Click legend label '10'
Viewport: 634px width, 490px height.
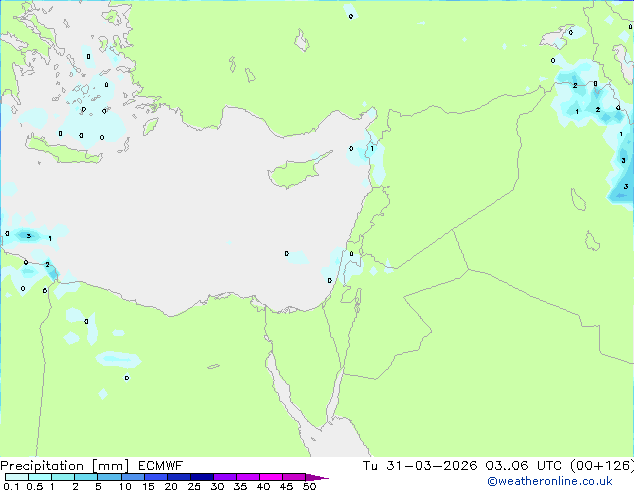click(125, 486)
